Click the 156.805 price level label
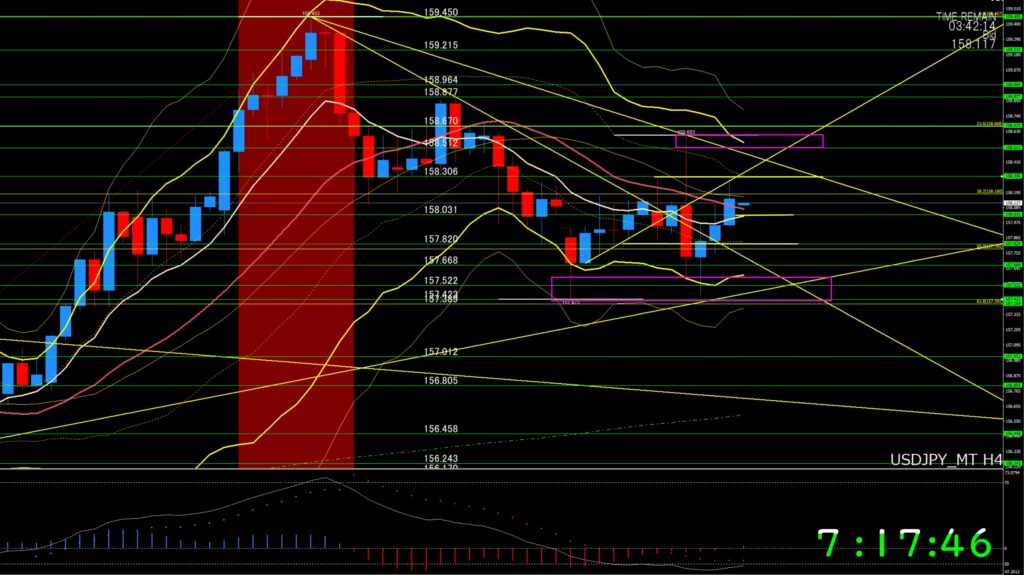The height and width of the screenshot is (575, 1024). [441, 380]
